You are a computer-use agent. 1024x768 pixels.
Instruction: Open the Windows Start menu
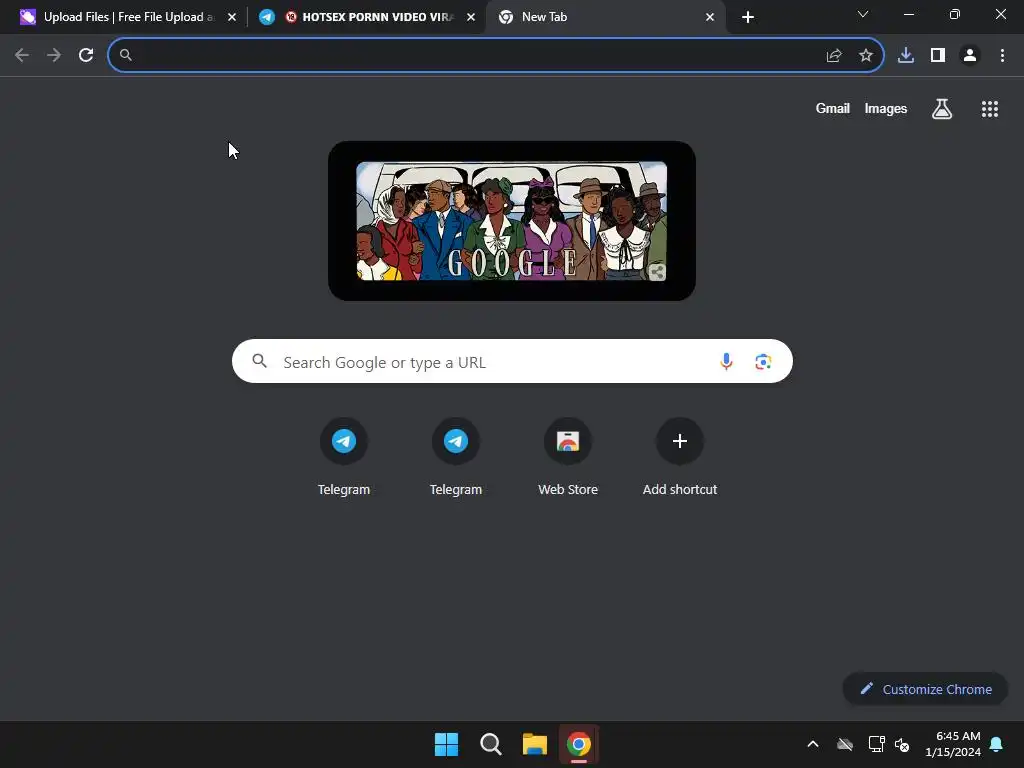447,744
